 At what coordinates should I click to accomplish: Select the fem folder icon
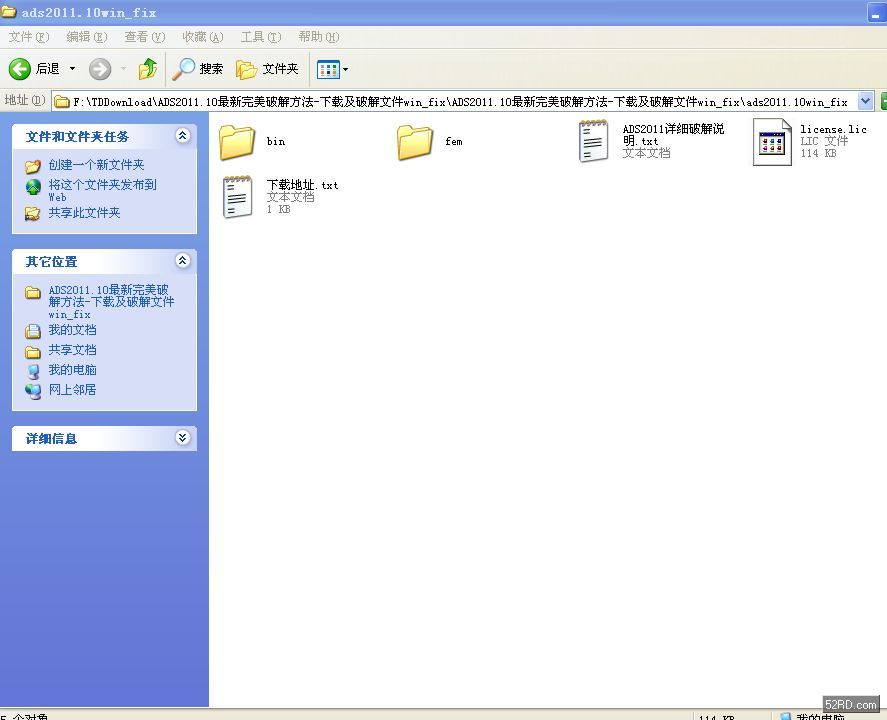[415, 142]
